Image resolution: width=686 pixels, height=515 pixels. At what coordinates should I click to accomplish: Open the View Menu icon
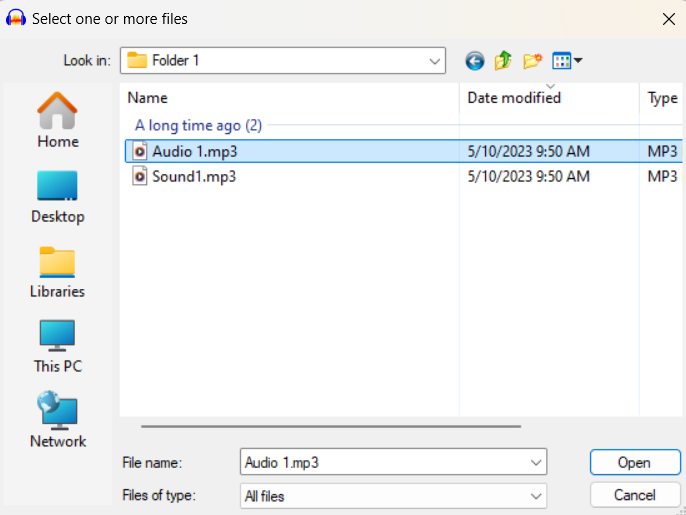click(x=562, y=60)
